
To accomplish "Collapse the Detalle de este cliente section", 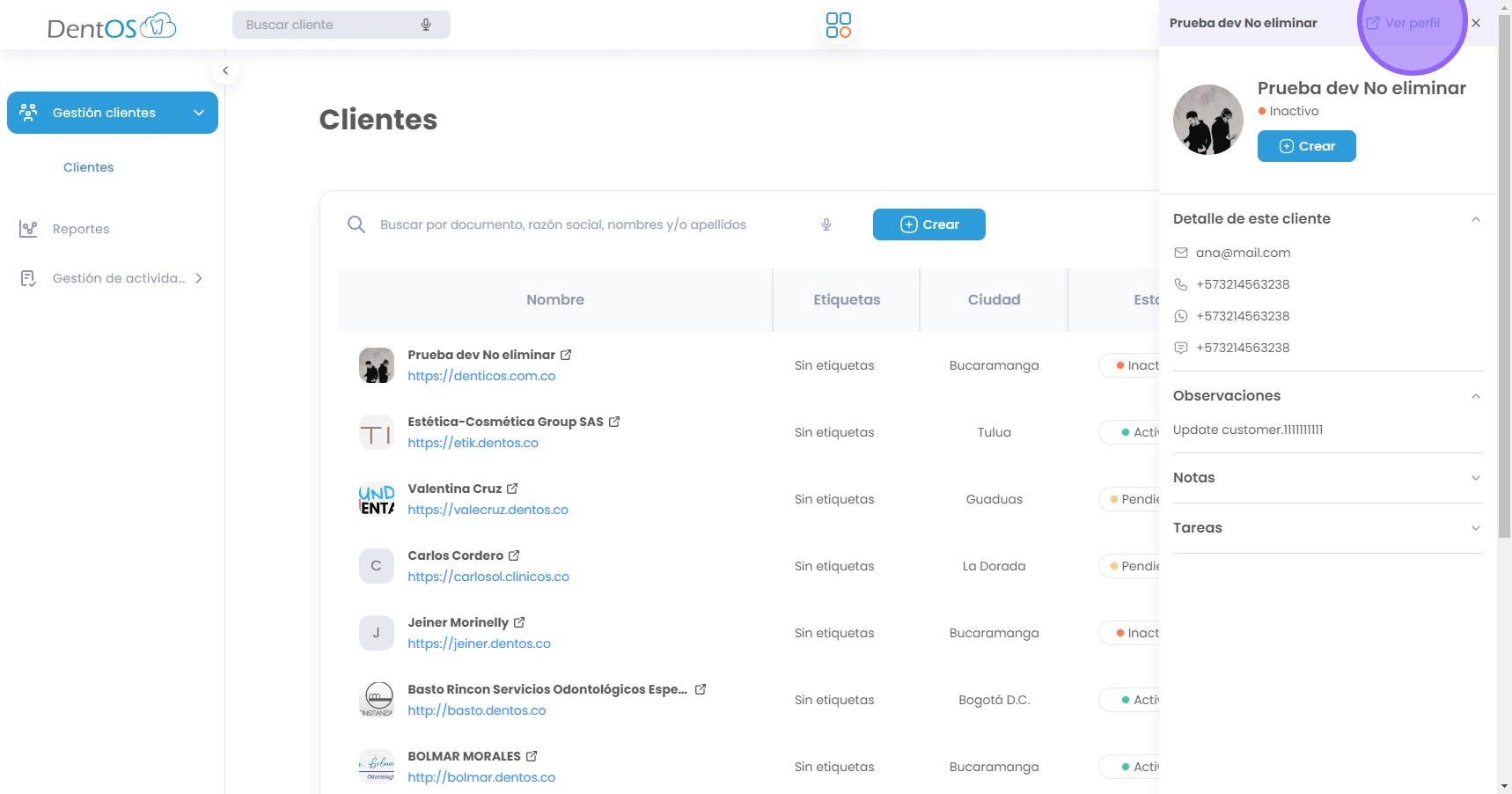I will pyautogui.click(x=1475, y=219).
